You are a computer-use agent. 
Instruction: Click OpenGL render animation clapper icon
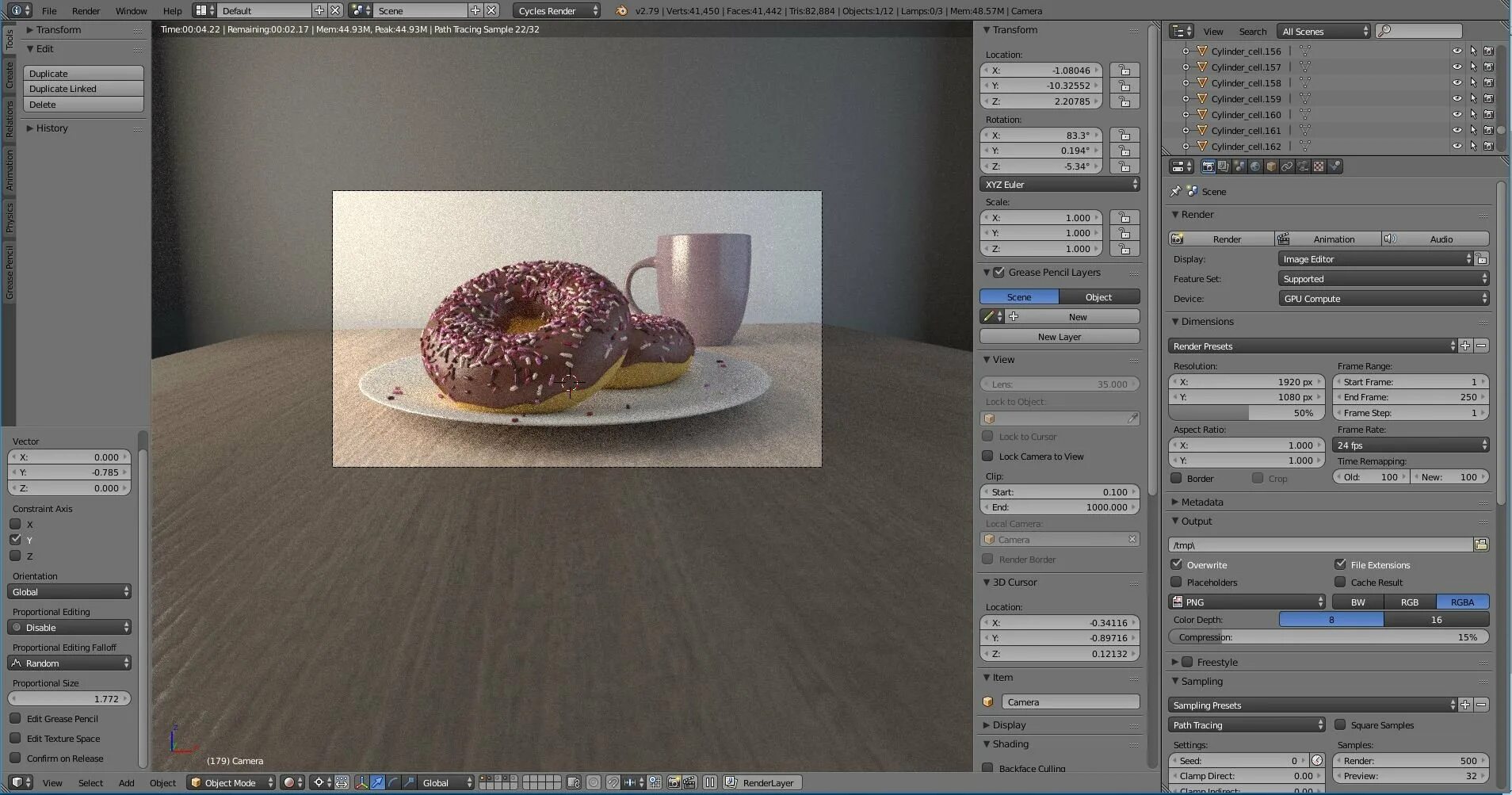(689, 782)
